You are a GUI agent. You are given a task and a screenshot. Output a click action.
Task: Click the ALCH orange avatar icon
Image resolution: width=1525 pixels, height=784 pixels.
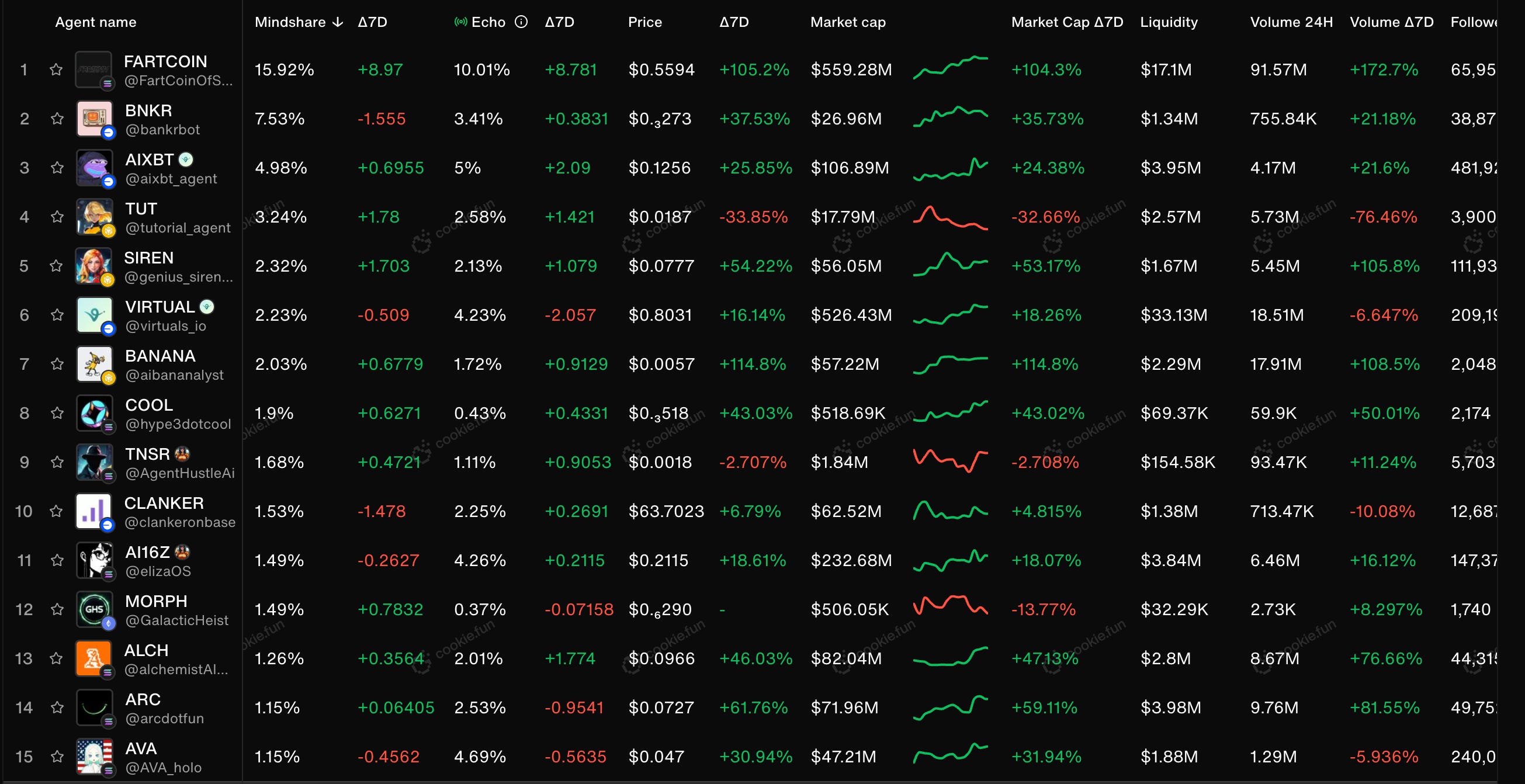click(94, 658)
